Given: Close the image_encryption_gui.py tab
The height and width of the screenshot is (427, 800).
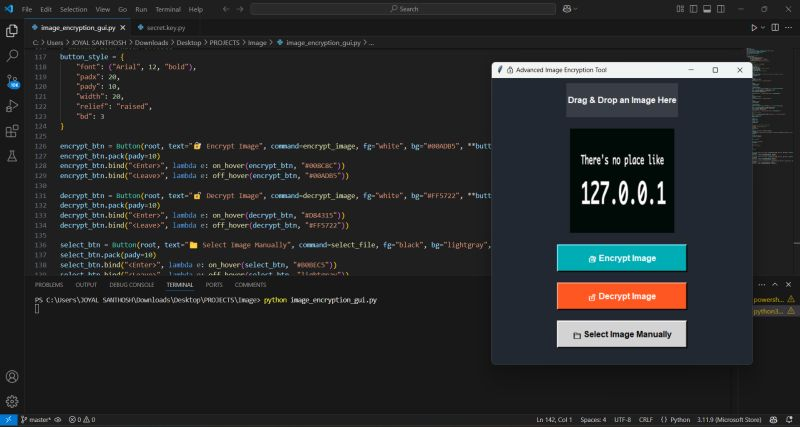Looking at the screenshot, I should point(122,28).
